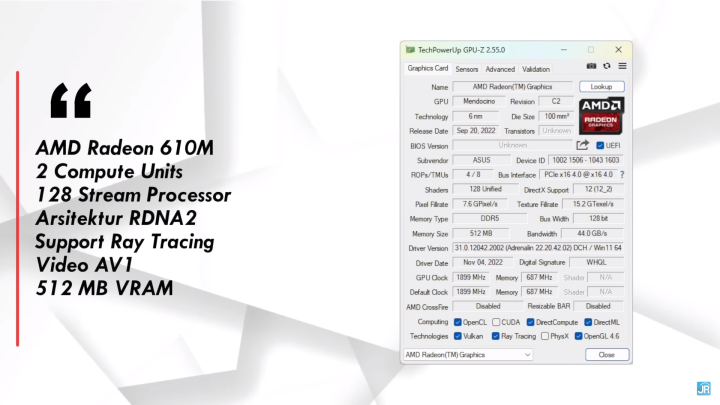
Task: Enable the PhysX checkbox
Action: pos(544,336)
